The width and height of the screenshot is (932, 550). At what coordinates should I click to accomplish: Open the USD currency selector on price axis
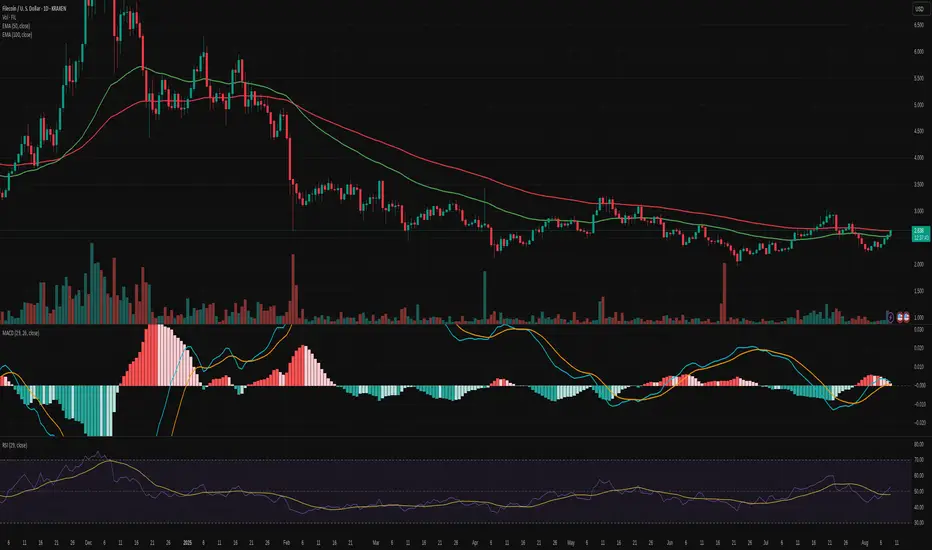pos(919,9)
